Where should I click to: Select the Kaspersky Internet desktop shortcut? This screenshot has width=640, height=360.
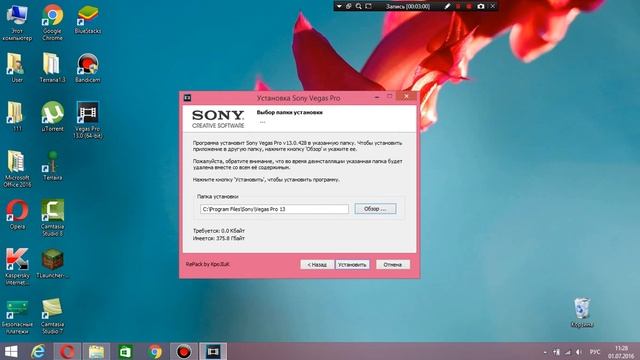pyautogui.click(x=17, y=267)
